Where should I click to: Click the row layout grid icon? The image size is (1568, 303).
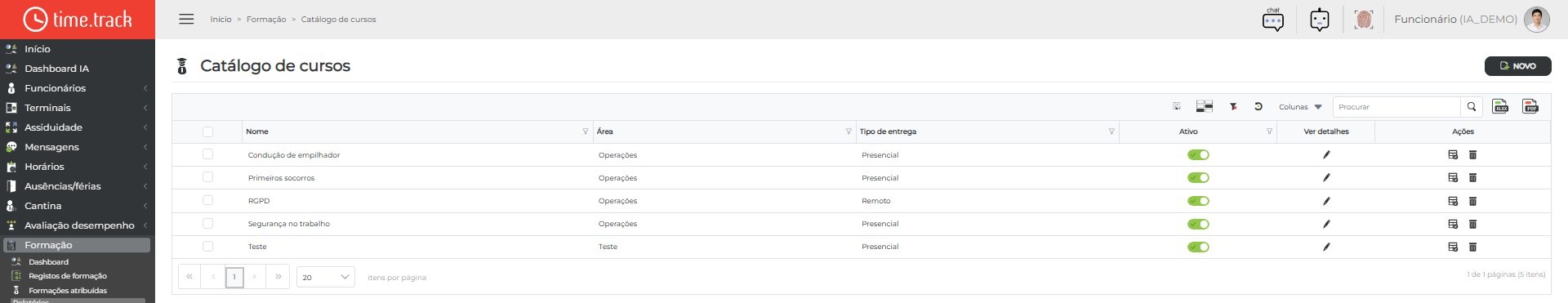pyautogui.click(x=1204, y=107)
